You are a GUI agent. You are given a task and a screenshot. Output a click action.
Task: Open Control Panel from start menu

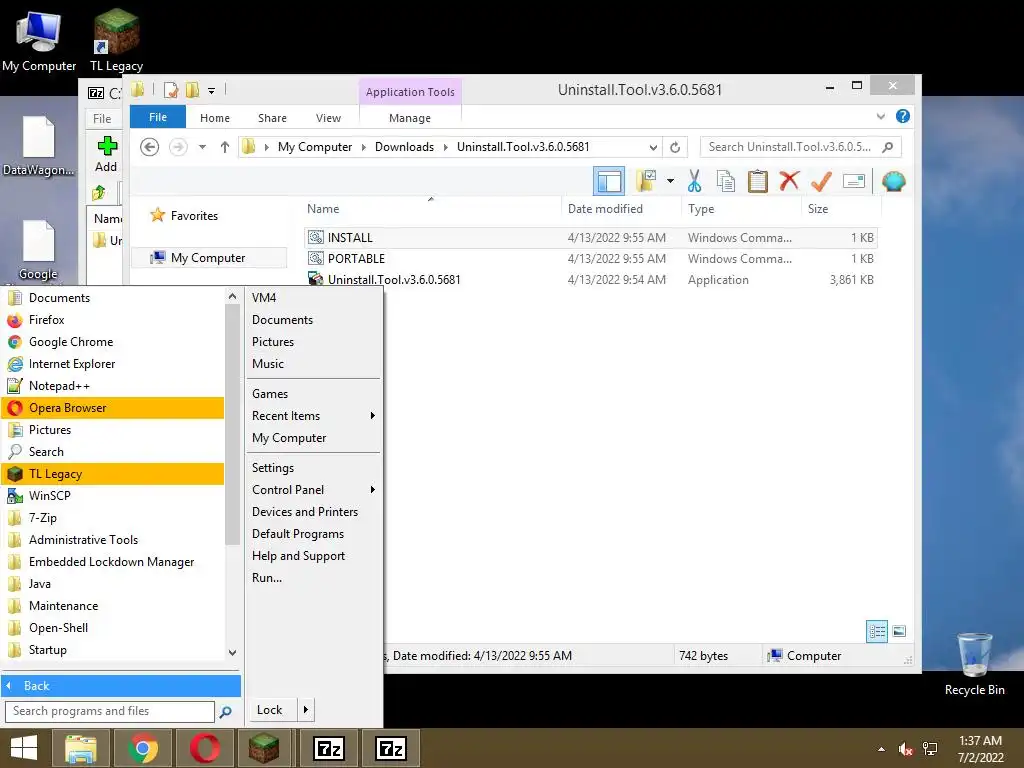314,490
